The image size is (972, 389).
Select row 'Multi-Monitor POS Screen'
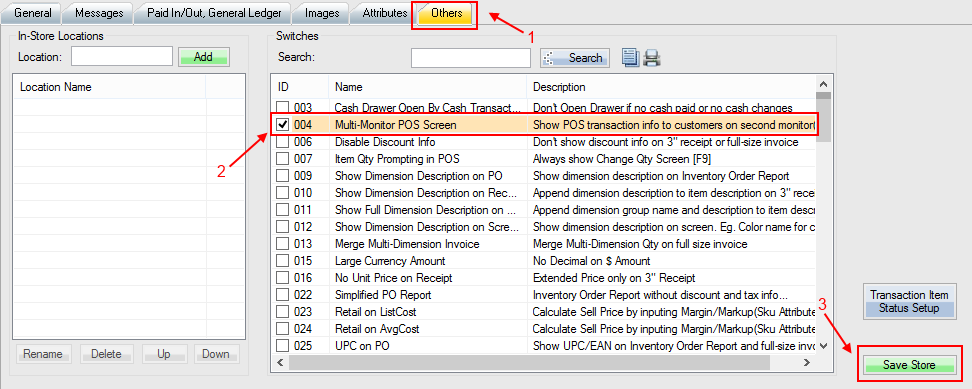pyautogui.click(x=544, y=125)
